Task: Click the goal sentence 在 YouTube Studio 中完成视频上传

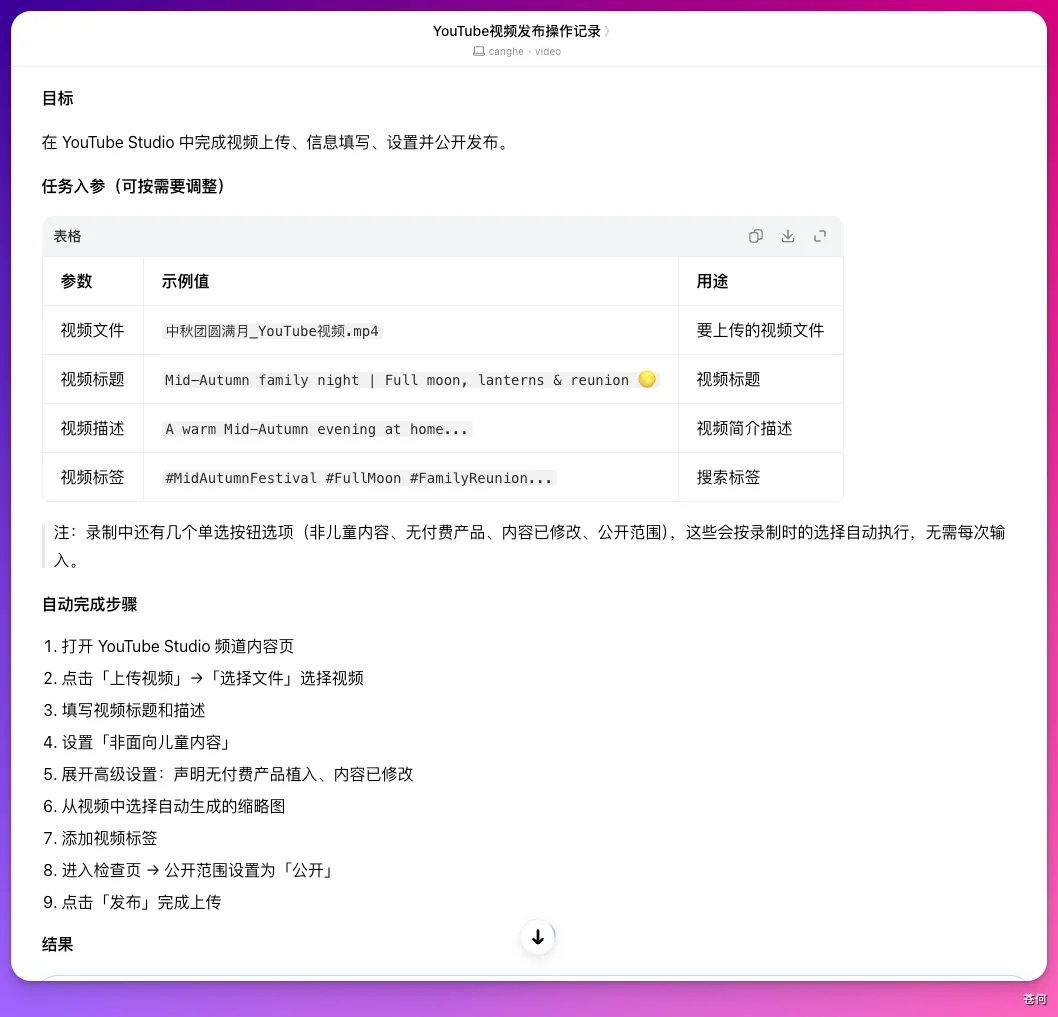Action: [277, 142]
